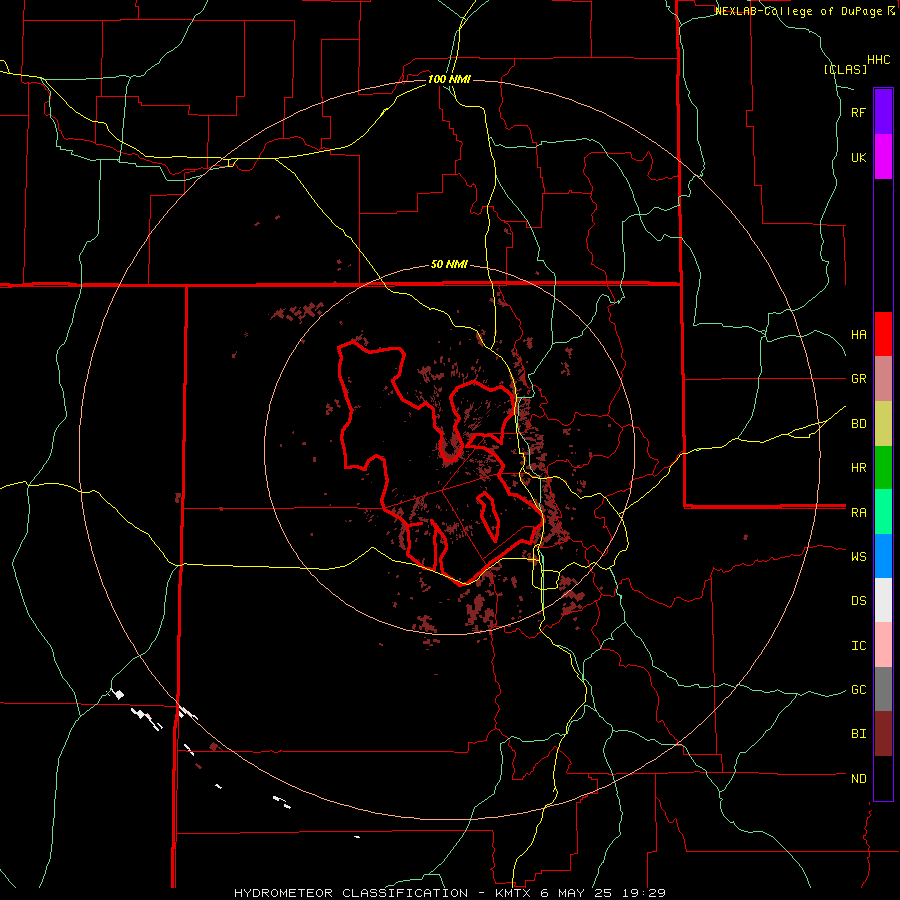Choose the WS blue legend swatch
The height and width of the screenshot is (900, 900).
[x=883, y=556]
